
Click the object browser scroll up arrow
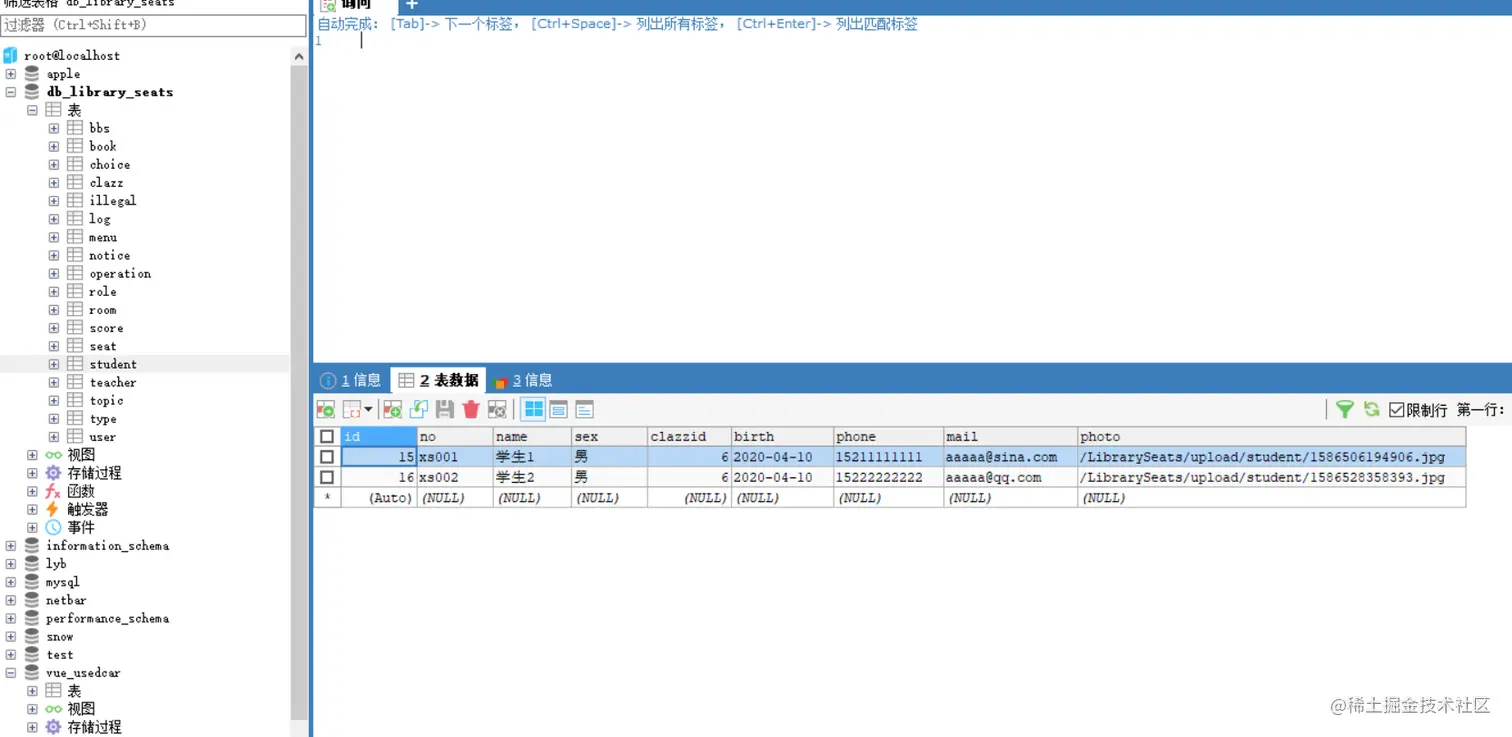[298, 57]
